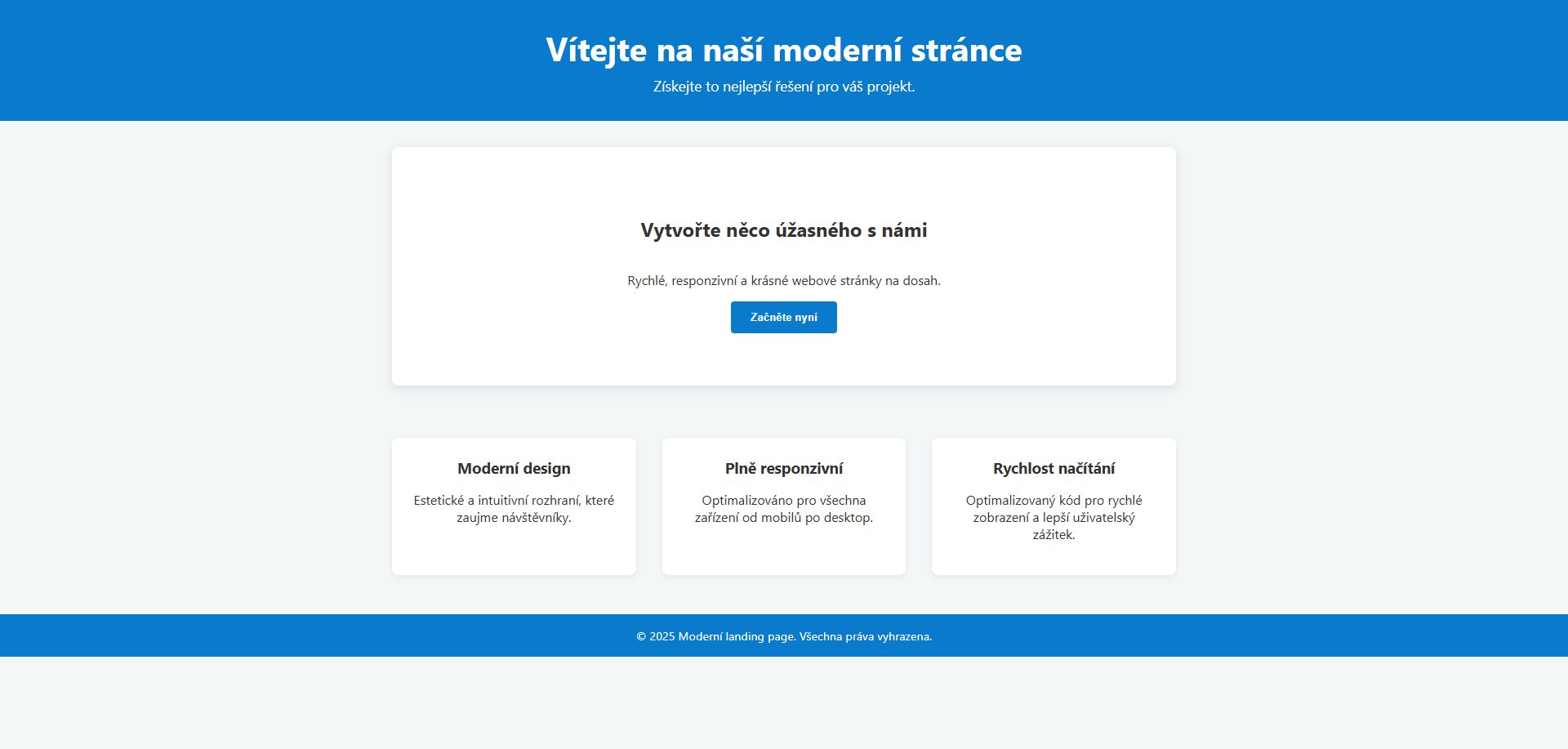Select the description mentioning lepší uživatelský zážitek
The height and width of the screenshot is (749, 1568).
[x=1053, y=517]
